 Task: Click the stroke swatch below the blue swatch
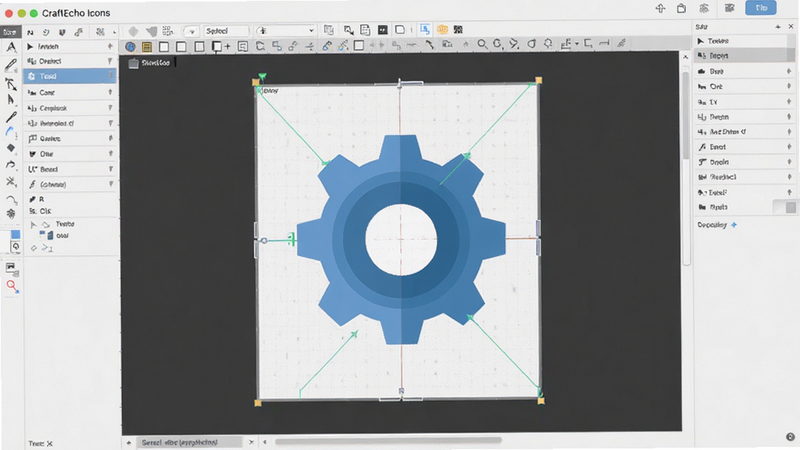pyautogui.click(x=15, y=247)
